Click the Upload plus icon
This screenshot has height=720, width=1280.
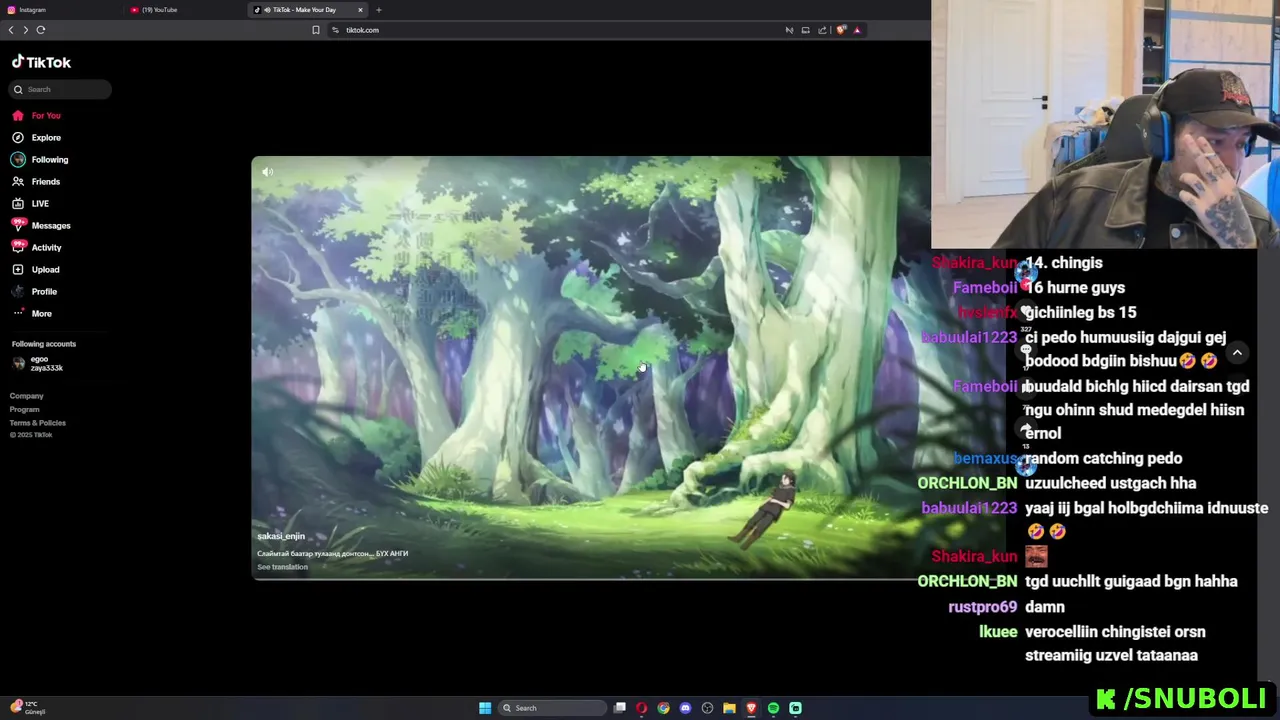pos(18,270)
